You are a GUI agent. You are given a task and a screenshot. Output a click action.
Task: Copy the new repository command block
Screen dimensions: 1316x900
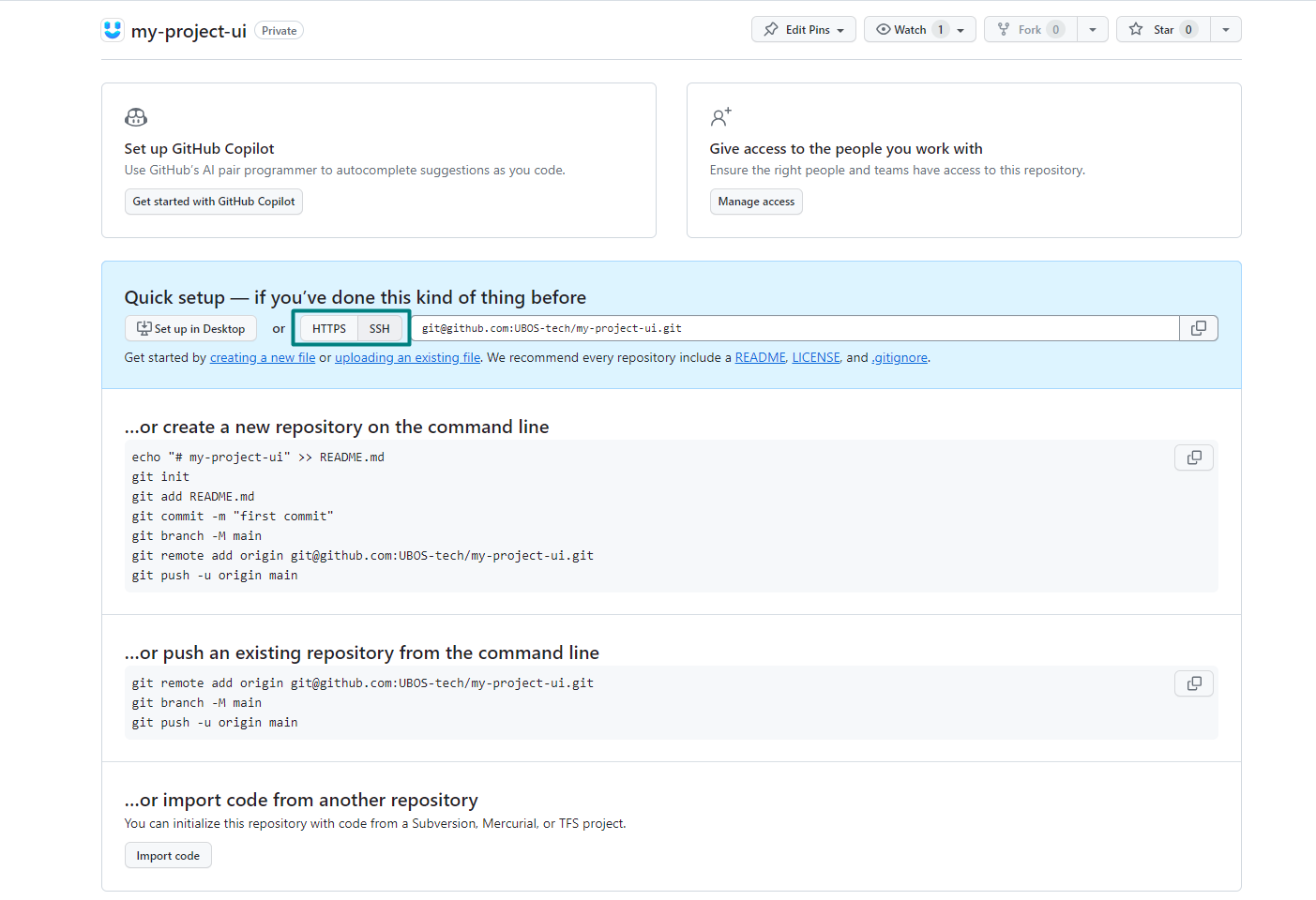click(1194, 457)
